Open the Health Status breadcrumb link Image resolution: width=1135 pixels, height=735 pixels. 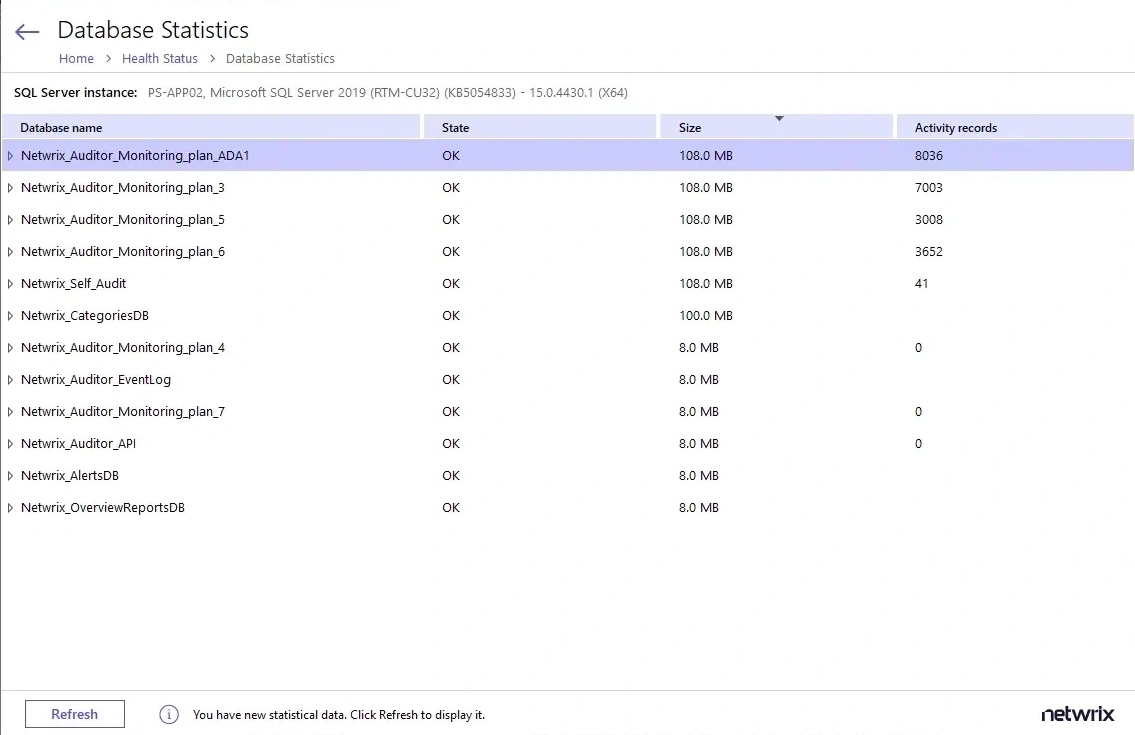point(160,58)
